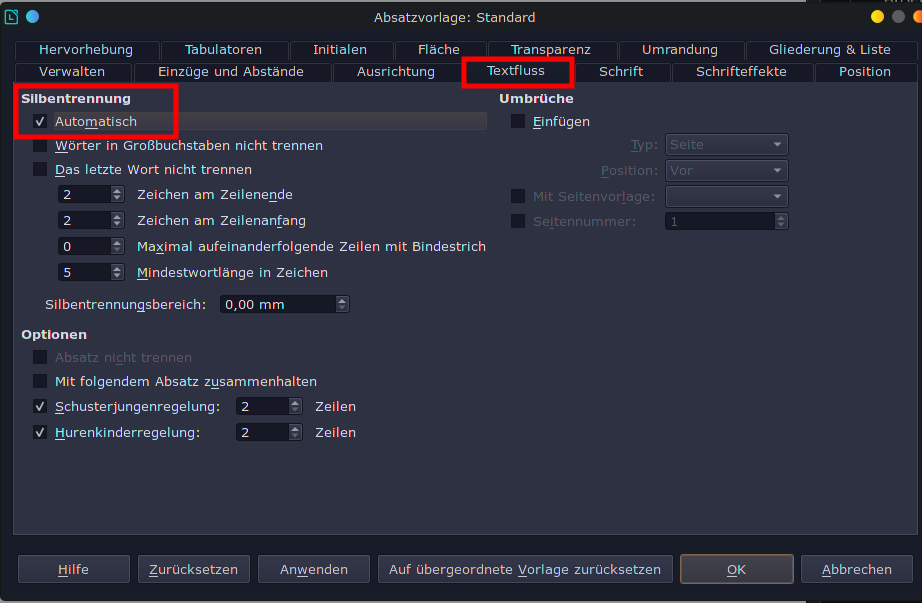Image resolution: width=922 pixels, height=603 pixels.
Task: Open the Seitenvorlage dropdown
Action: click(x=725, y=196)
